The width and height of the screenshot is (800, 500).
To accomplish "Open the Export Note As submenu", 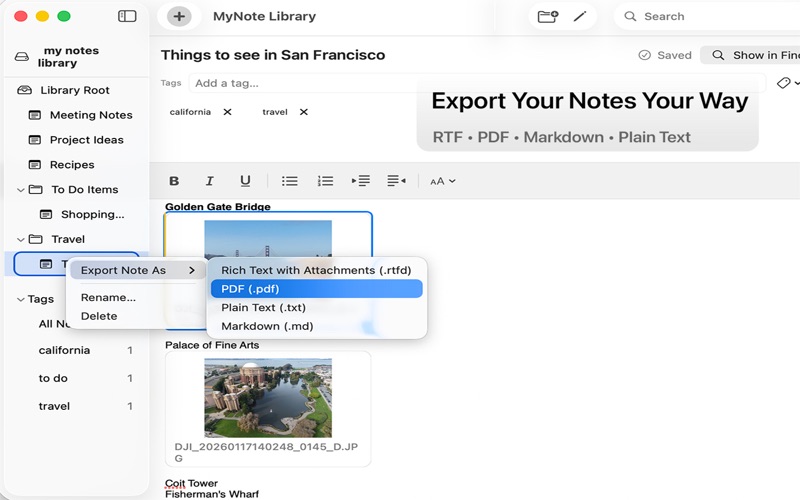I will tap(137, 270).
